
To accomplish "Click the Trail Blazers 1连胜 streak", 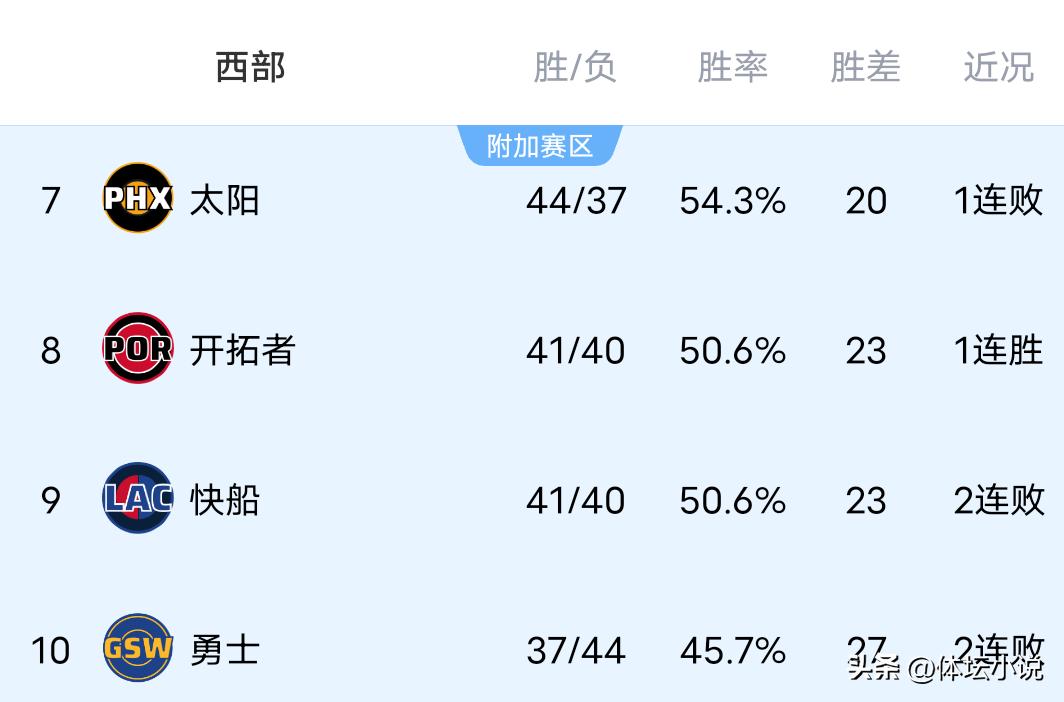I will (998, 350).
